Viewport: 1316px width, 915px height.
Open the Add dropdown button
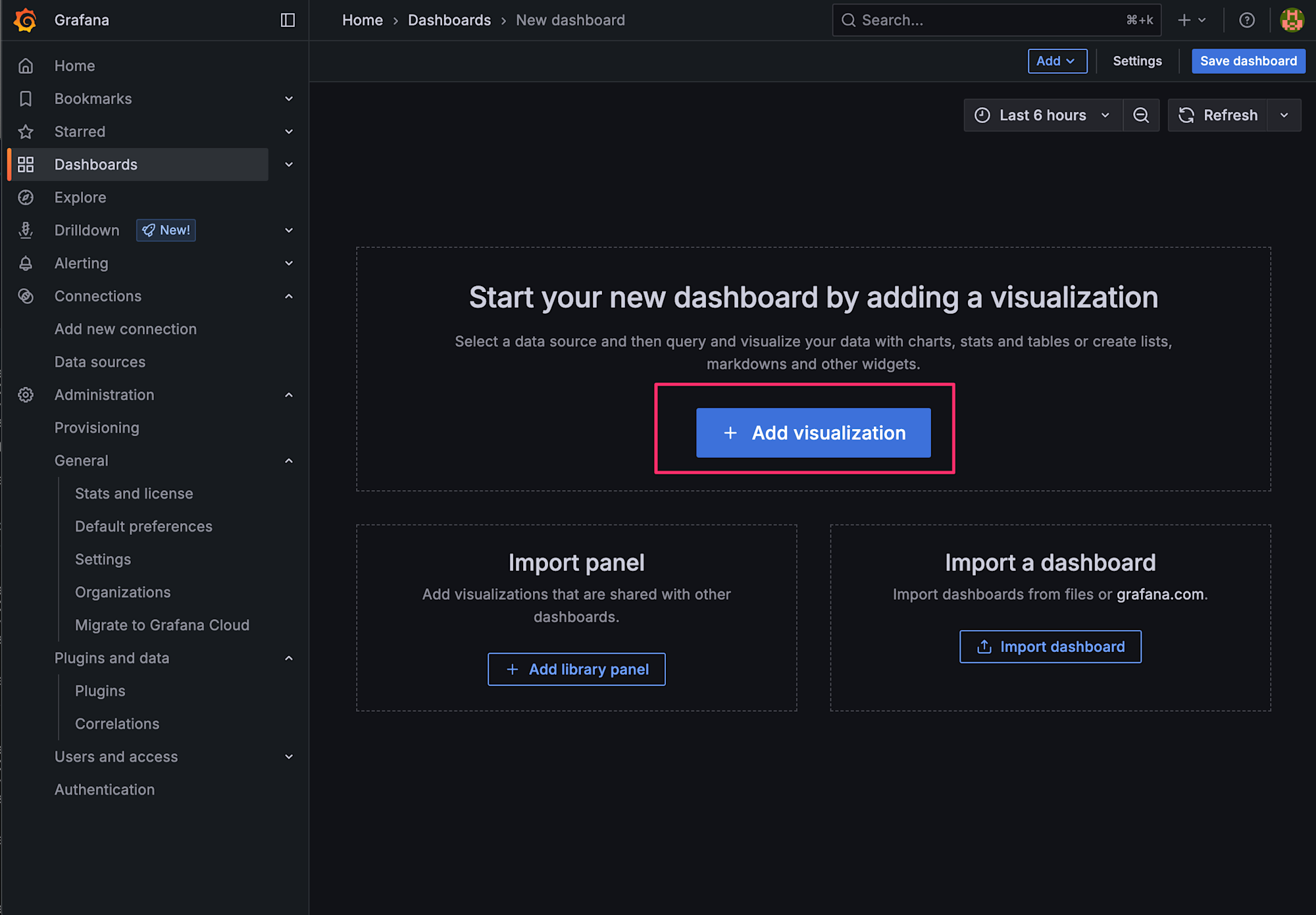[x=1057, y=61]
